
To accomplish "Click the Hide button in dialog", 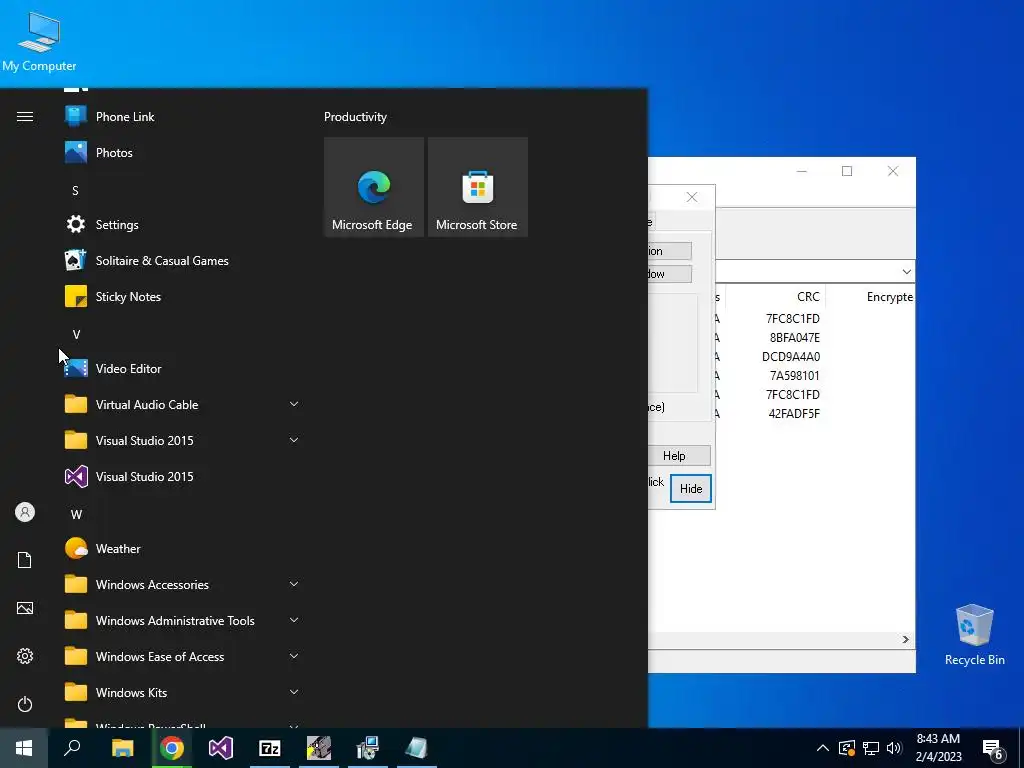I will [691, 488].
